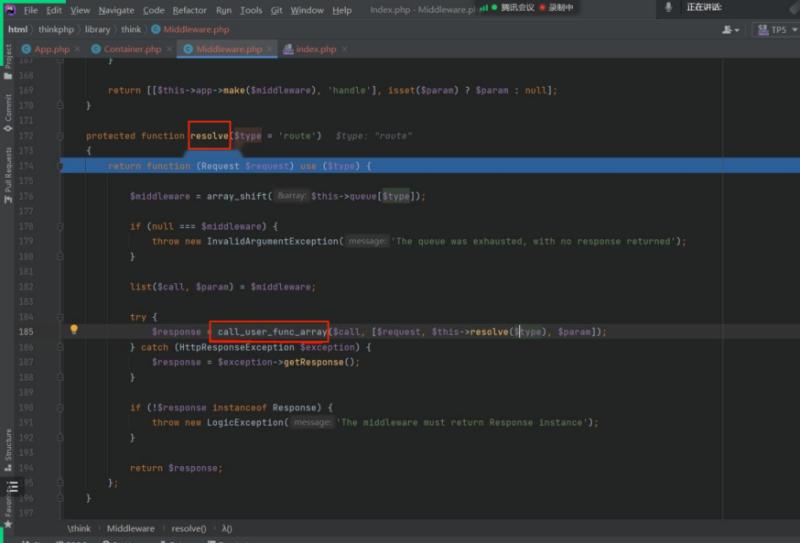
Task: Click the PhpStorm logo icon
Action: point(11,10)
